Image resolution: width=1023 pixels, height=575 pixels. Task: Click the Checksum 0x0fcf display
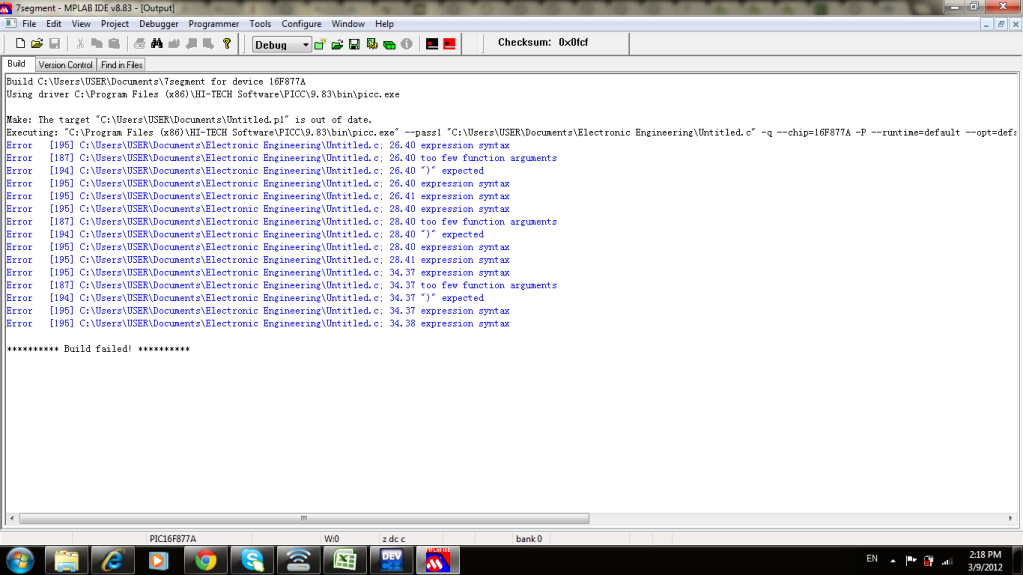pos(543,42)
